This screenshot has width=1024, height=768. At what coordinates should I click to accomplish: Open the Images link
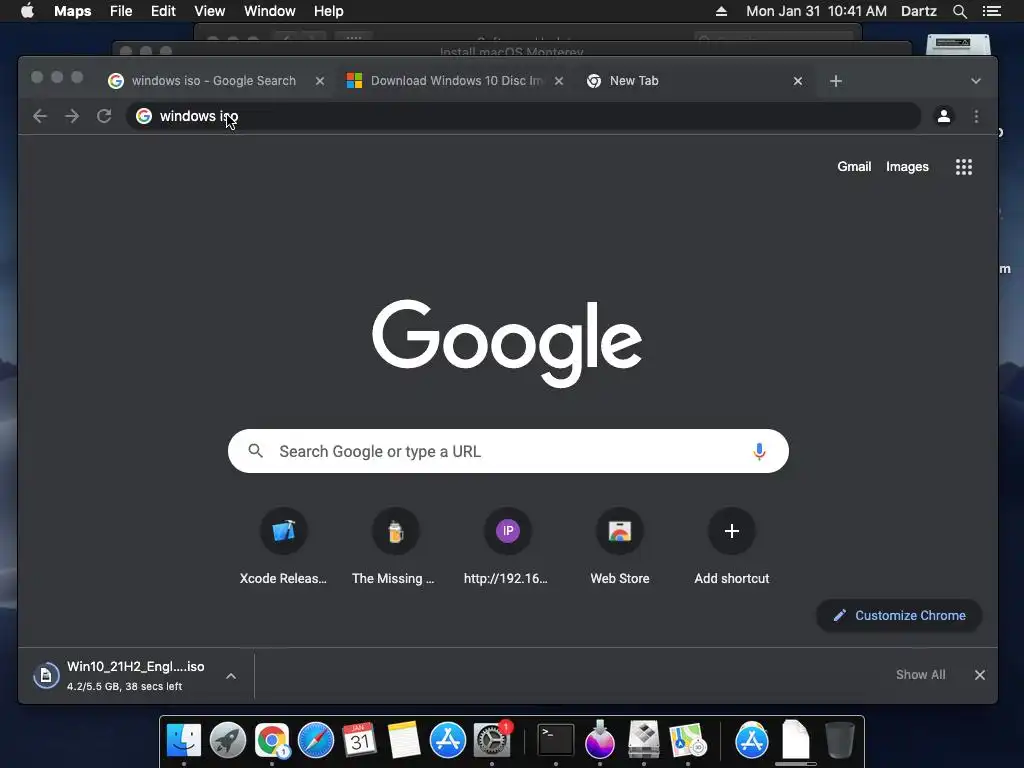907,167
